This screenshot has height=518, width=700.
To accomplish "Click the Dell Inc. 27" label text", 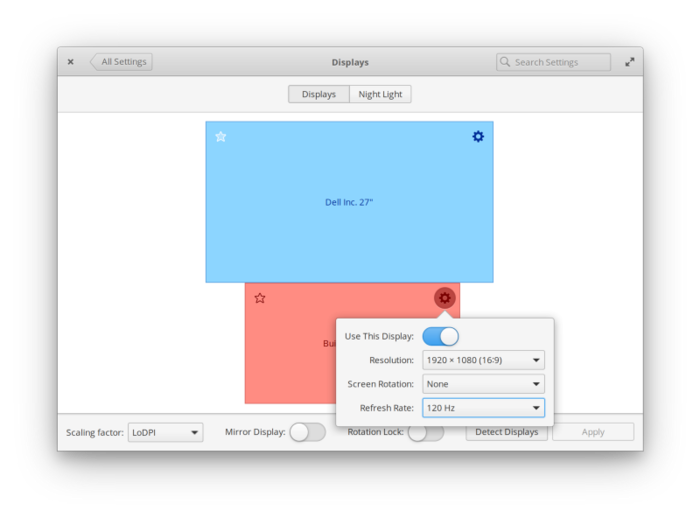I will pos(349,202).
